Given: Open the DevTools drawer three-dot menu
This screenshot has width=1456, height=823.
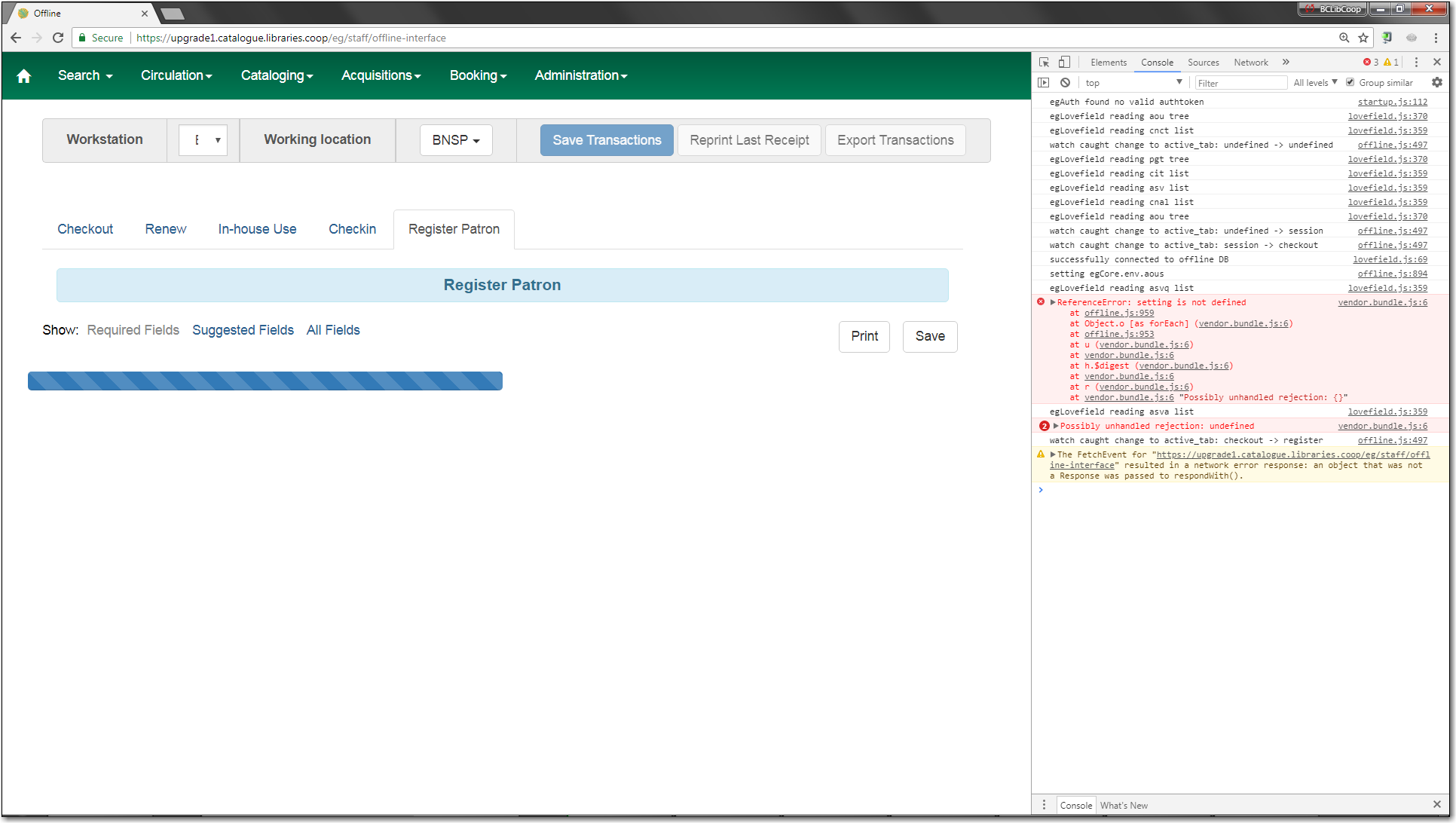Looking at the screenshot, I should pyautogui.click(x=1044, y=805).
